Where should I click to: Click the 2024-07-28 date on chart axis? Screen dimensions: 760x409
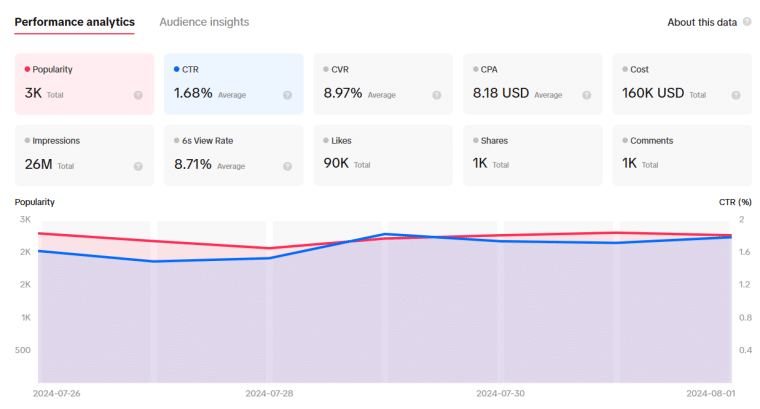pyautogui.click(x=269, y=393)
